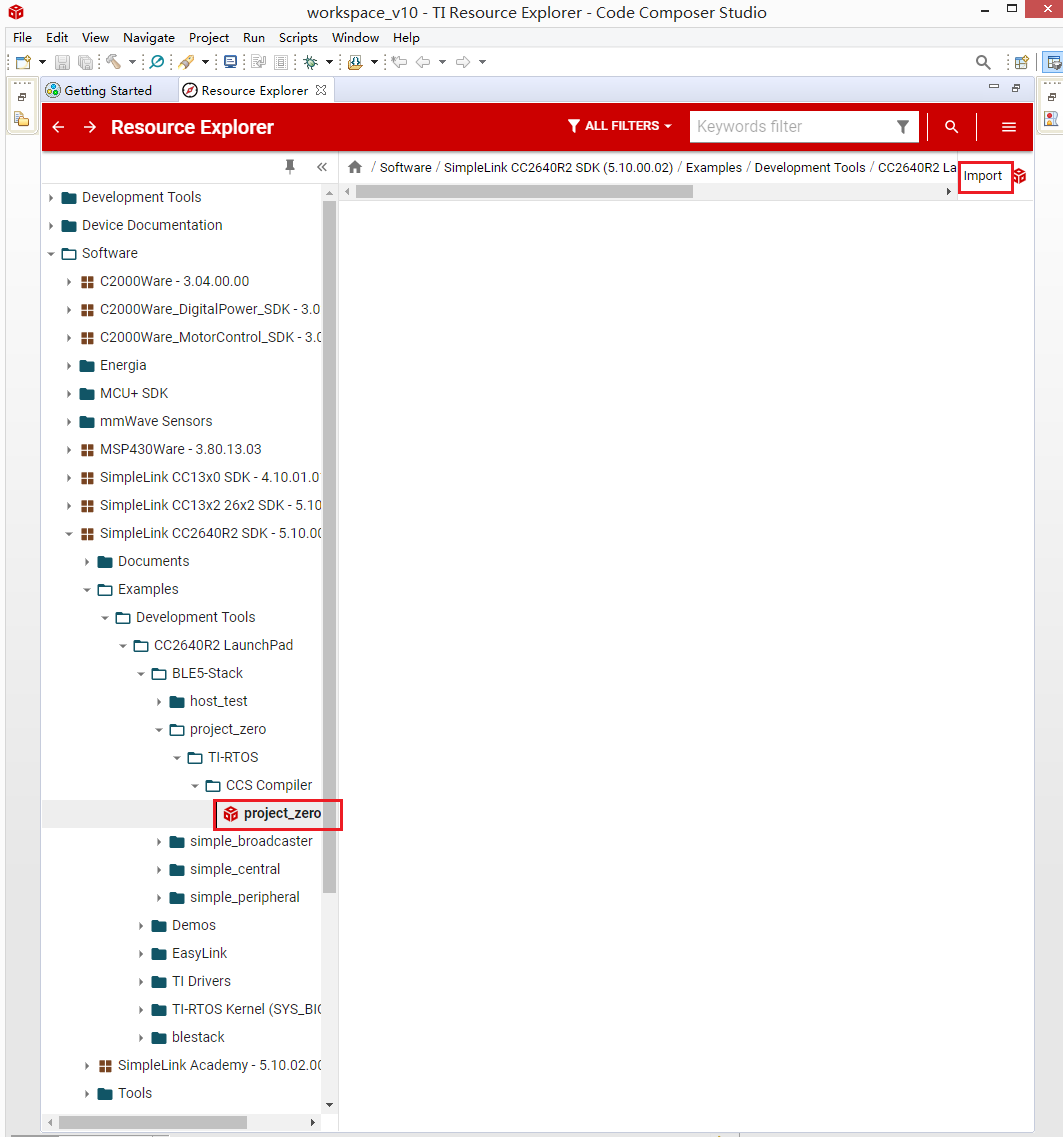The height and width of the screenshot is (1137, 1063).
Task: Expand the Energia folder node
Action: click(69, 365)
